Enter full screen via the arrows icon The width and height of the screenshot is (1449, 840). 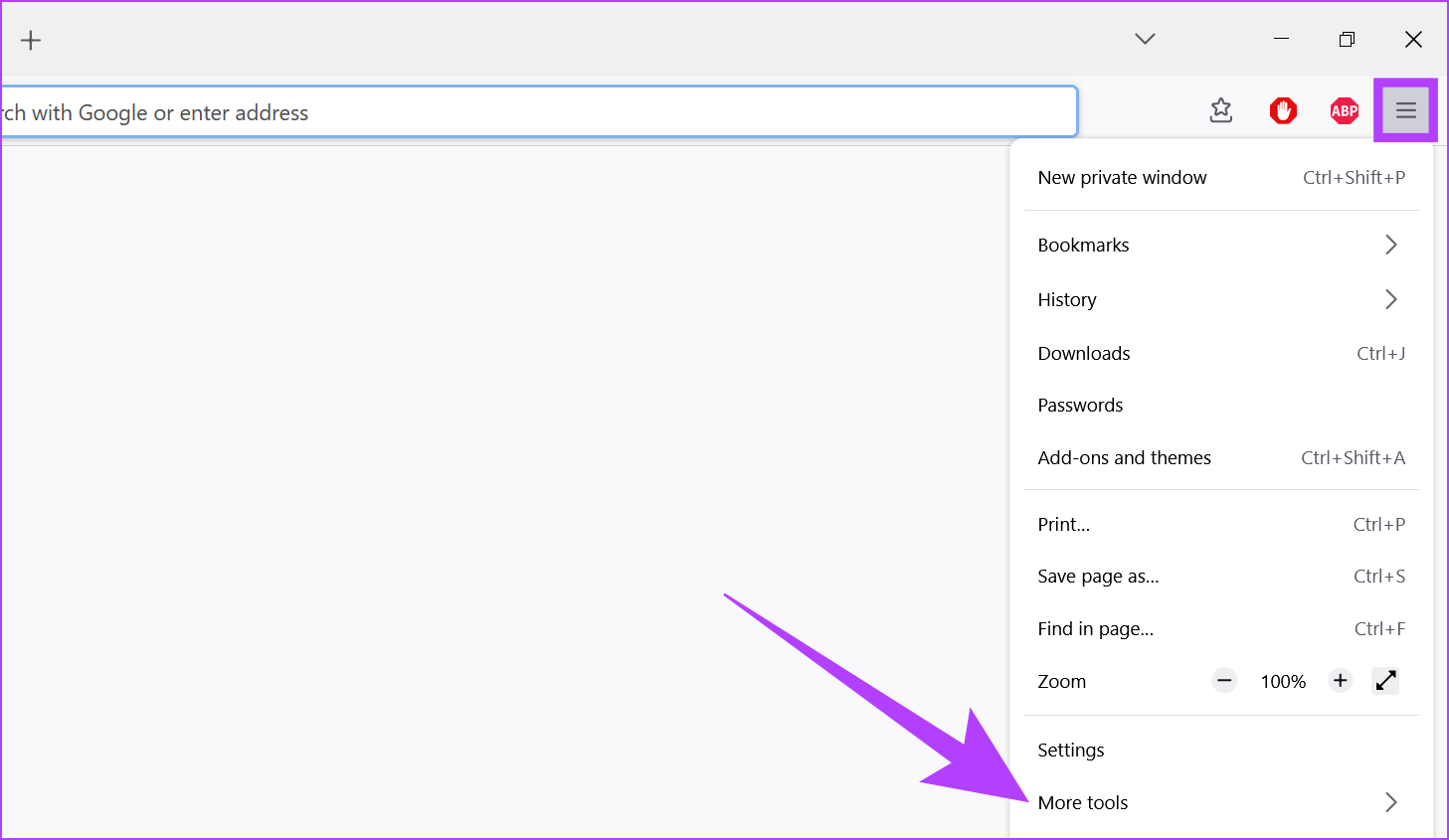click(1385, 681)
